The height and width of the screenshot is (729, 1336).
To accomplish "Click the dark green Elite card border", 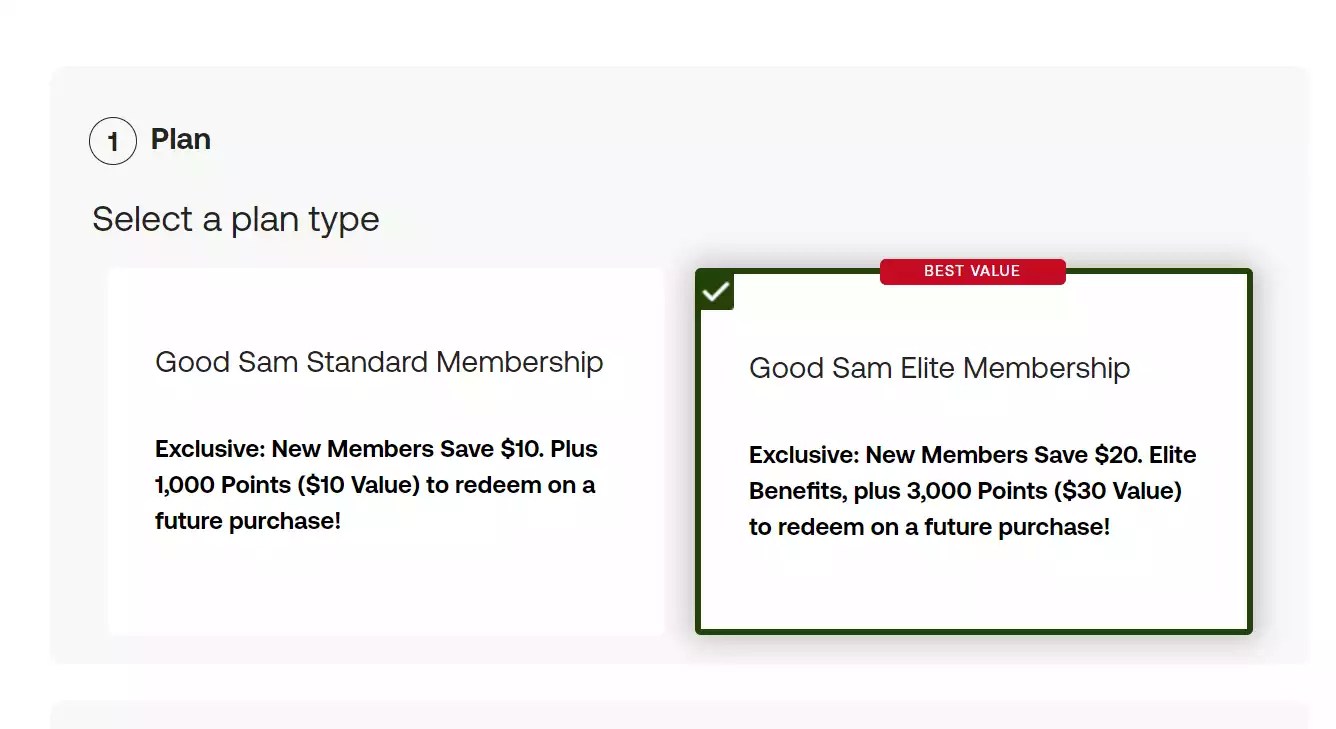I will pyautogui.click(x=1249, y=450).
